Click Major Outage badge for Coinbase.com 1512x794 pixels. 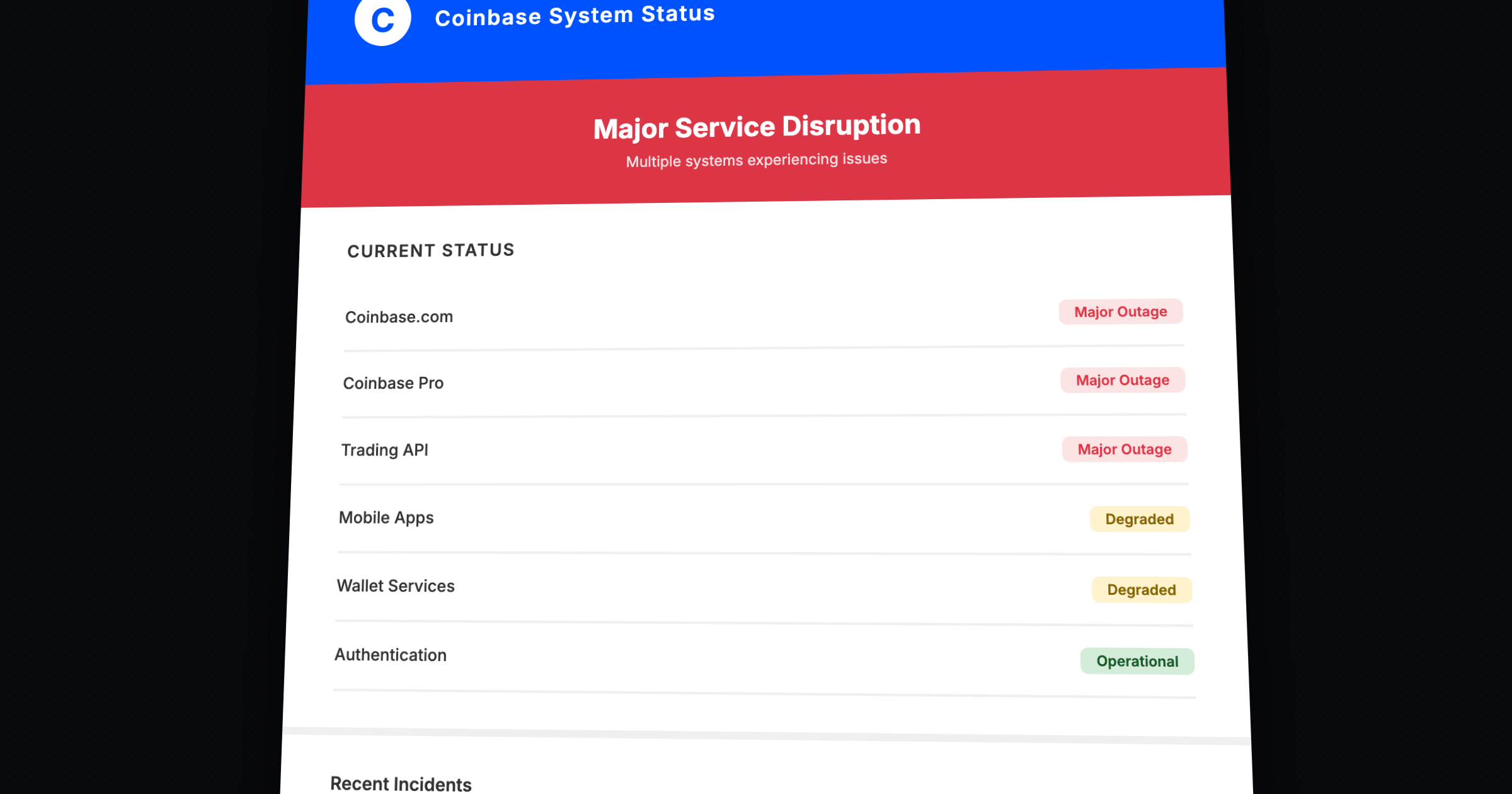pos(1121,312)
